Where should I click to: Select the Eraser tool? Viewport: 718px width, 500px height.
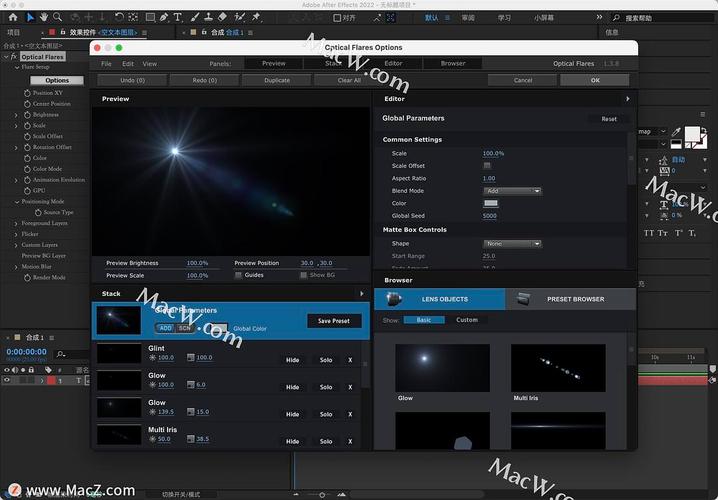click(x=223, y=17)
